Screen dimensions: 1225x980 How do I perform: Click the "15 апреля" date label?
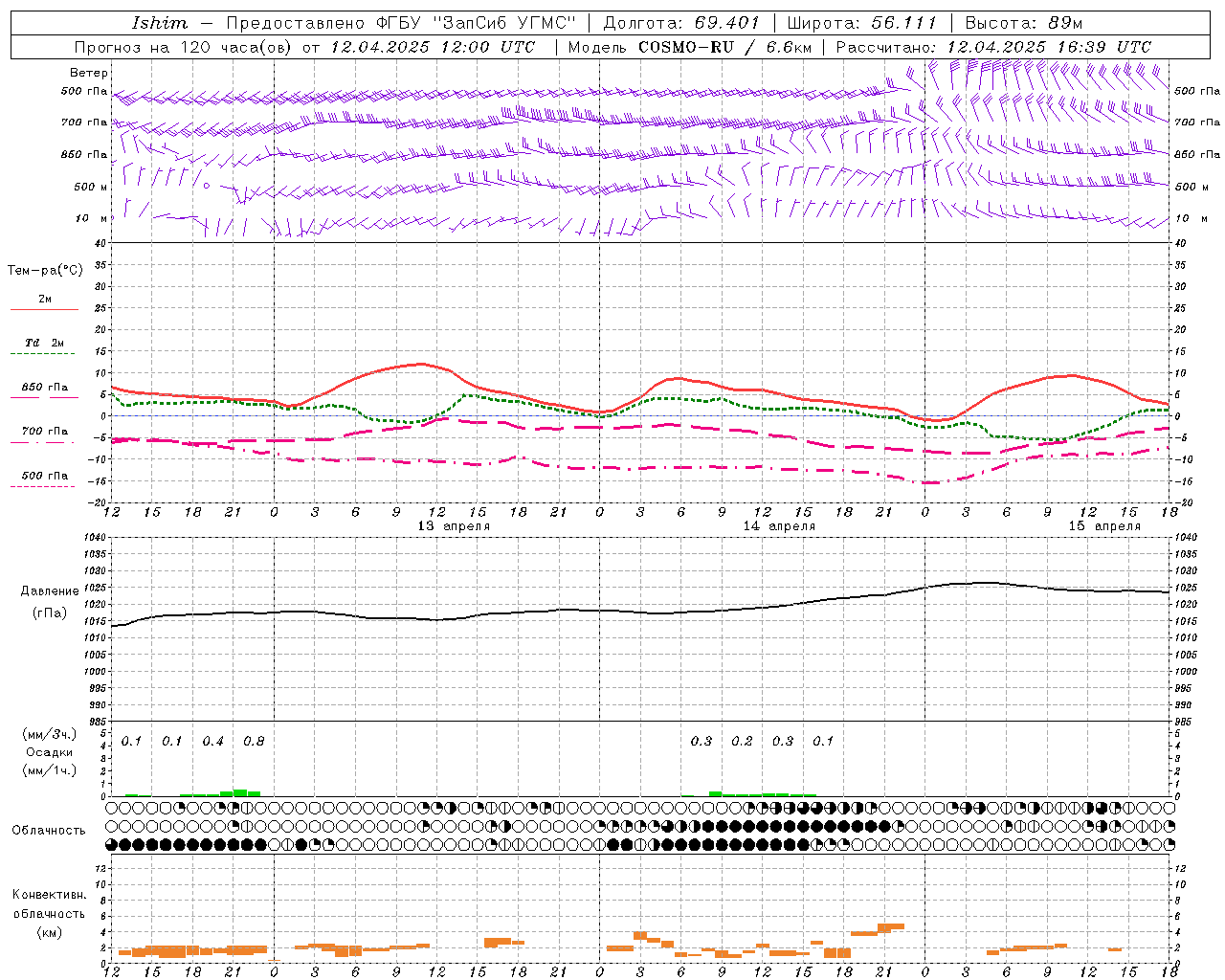(x=1104, y=526)
